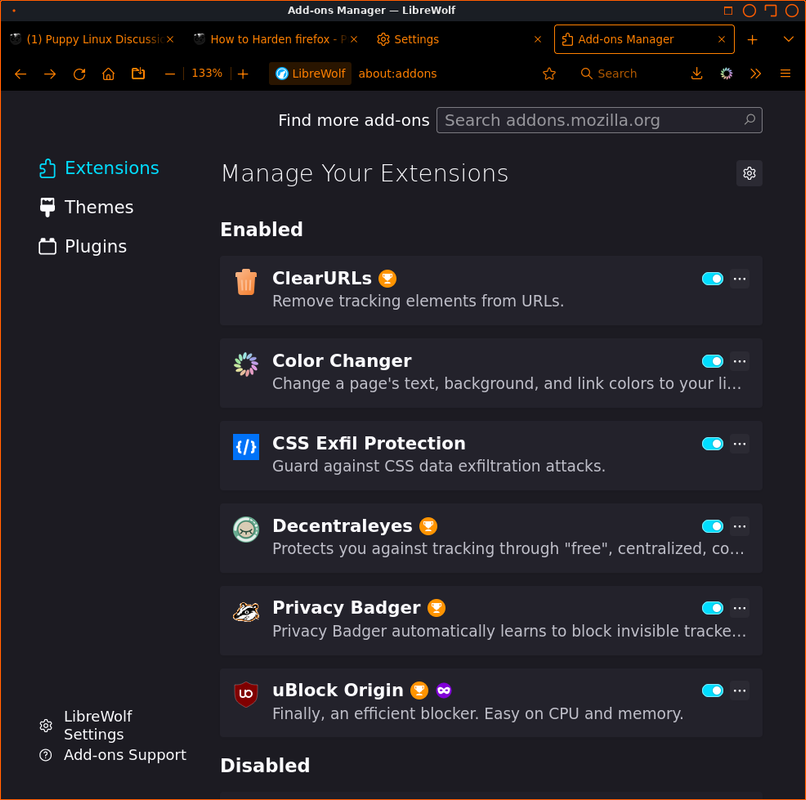Switch to the How to Harden firefox tab

tap(276, 39)
